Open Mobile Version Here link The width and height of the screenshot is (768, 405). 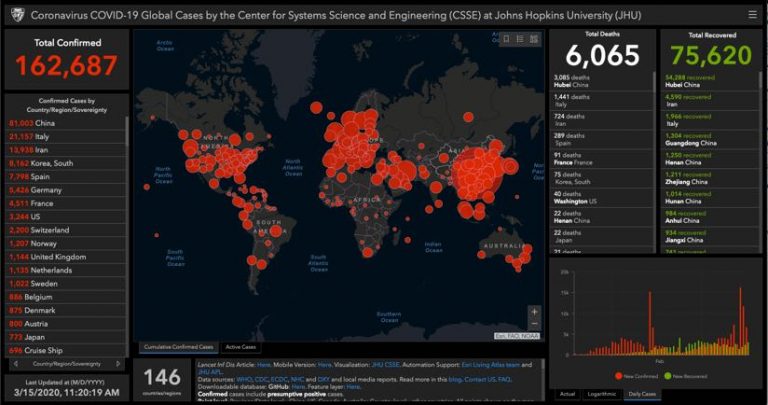click(324, 365)
